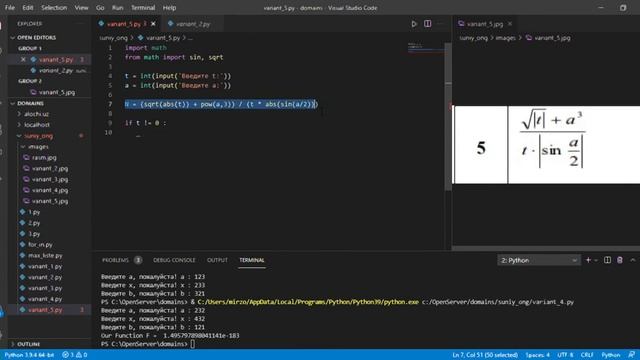Collapse the suniy_ong folder
The width and height of the screenshot is (640, 360).
(38, 136)
